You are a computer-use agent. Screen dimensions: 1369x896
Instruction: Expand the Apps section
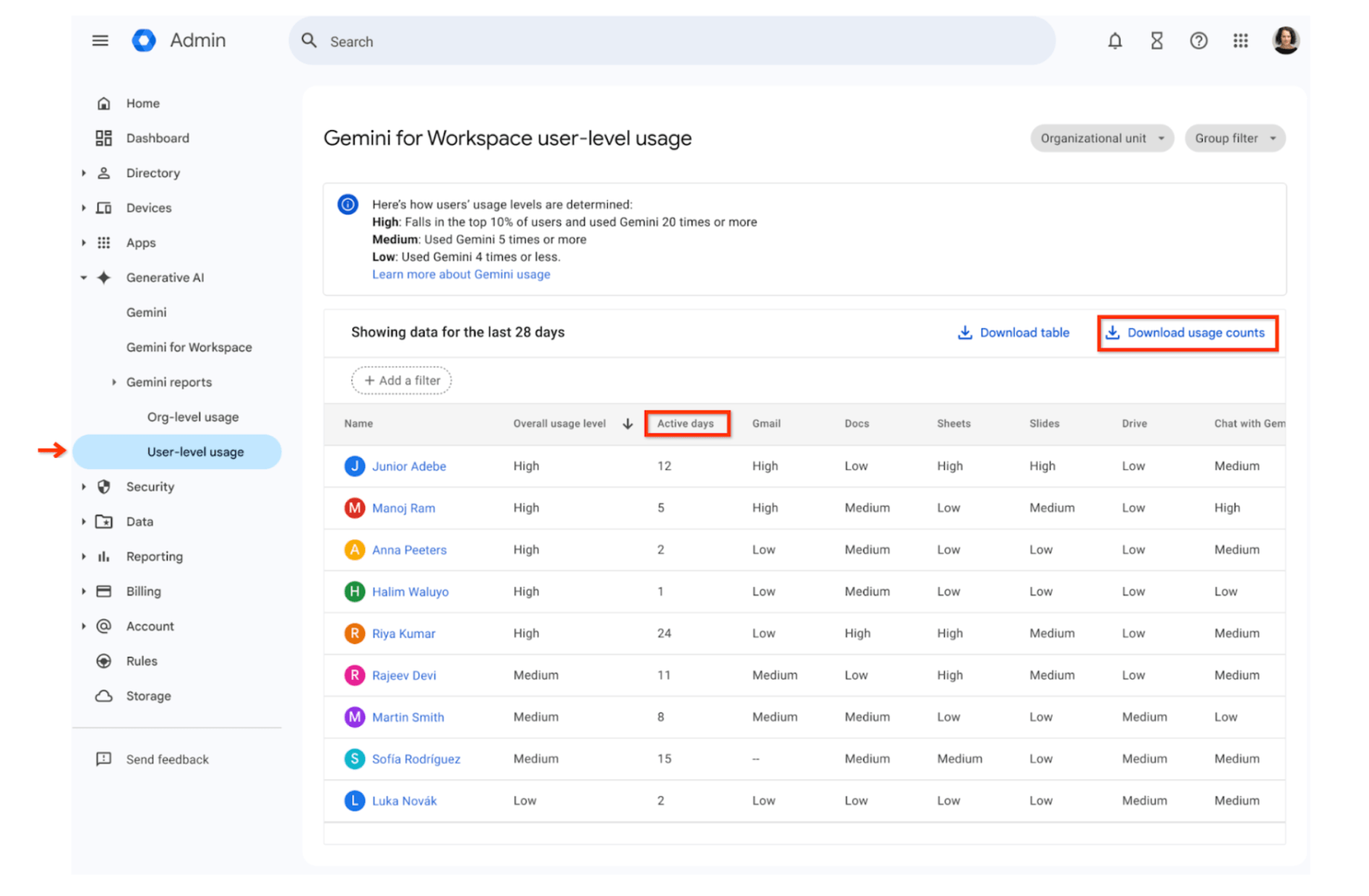coord(83,243)
